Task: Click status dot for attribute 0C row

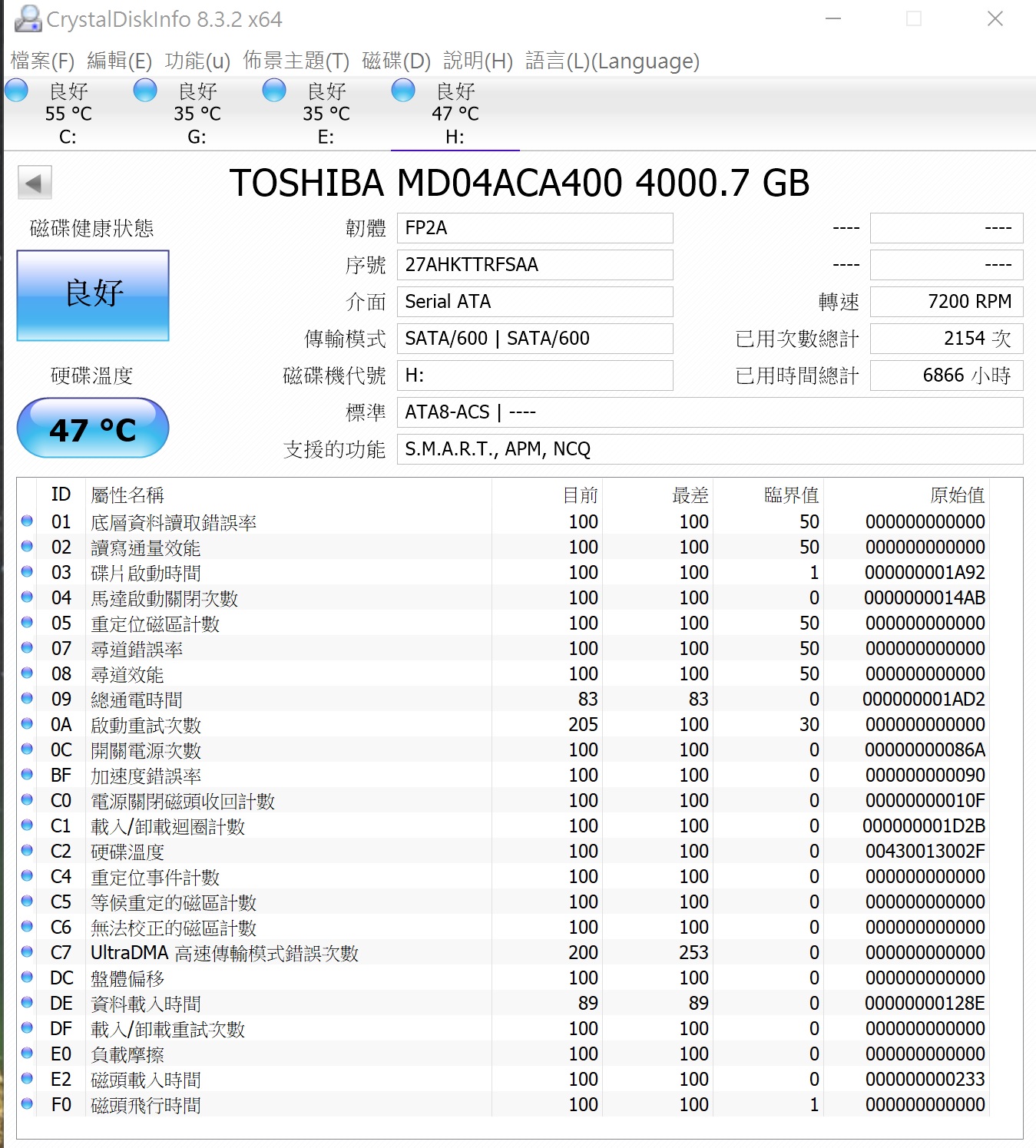Action: click(x=27, y=749)
